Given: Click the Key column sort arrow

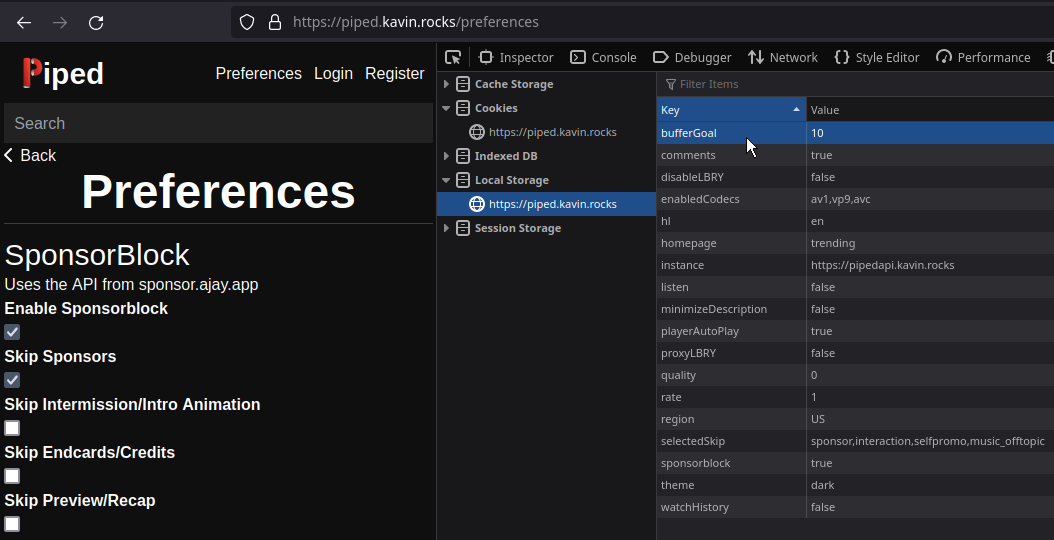Looking at the screenshot, I should (797, 109).
